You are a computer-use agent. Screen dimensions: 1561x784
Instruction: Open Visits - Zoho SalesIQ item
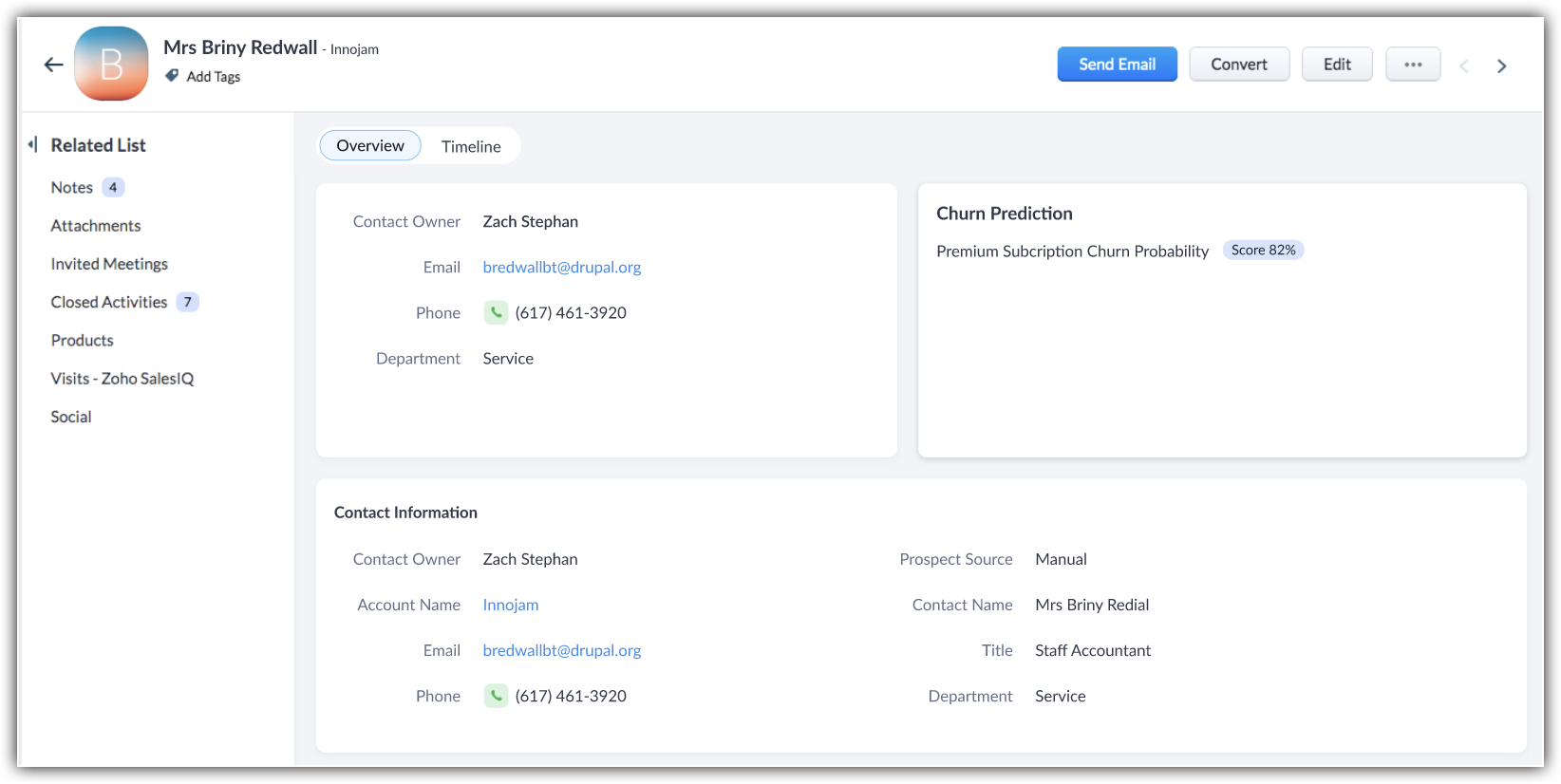point(122,379)
